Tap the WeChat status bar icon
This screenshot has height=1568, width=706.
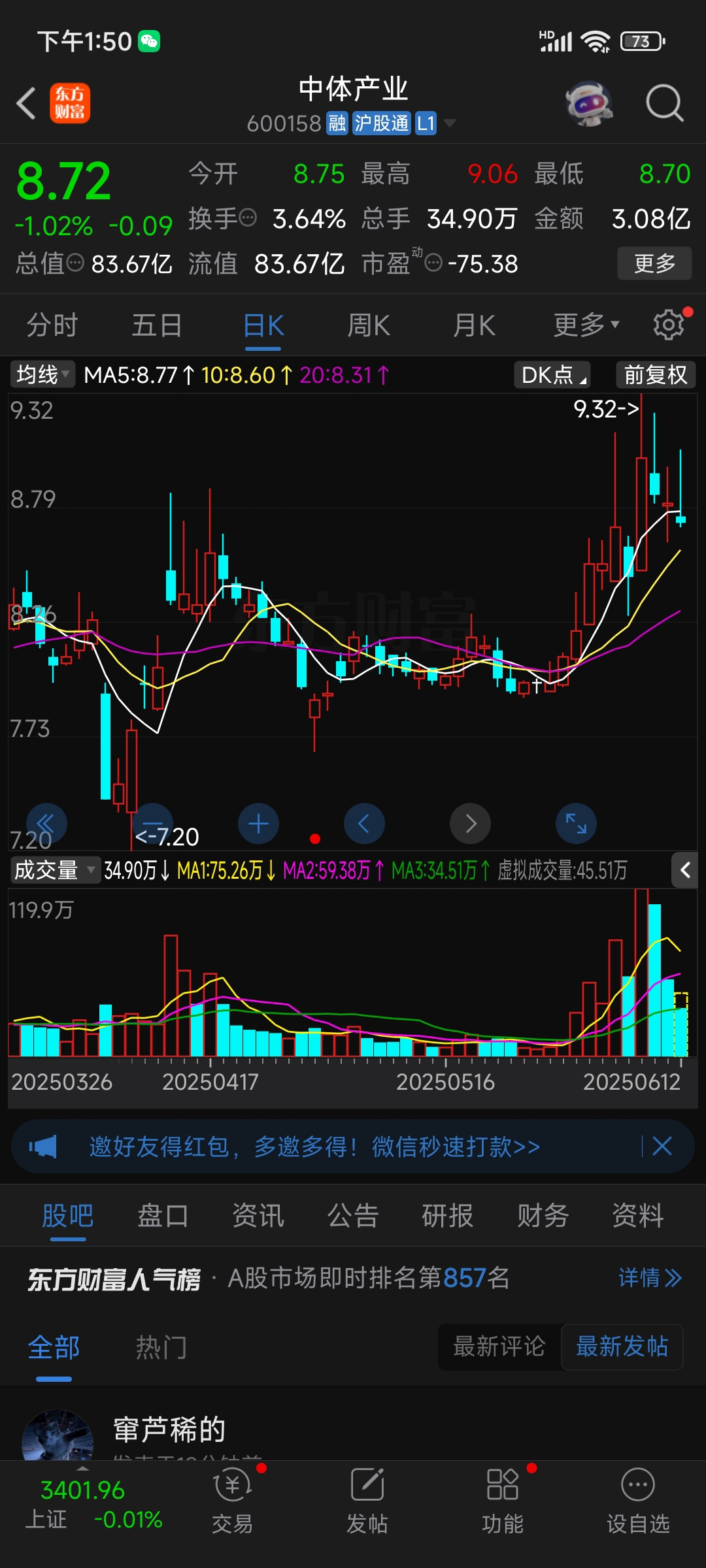point(149,42)
